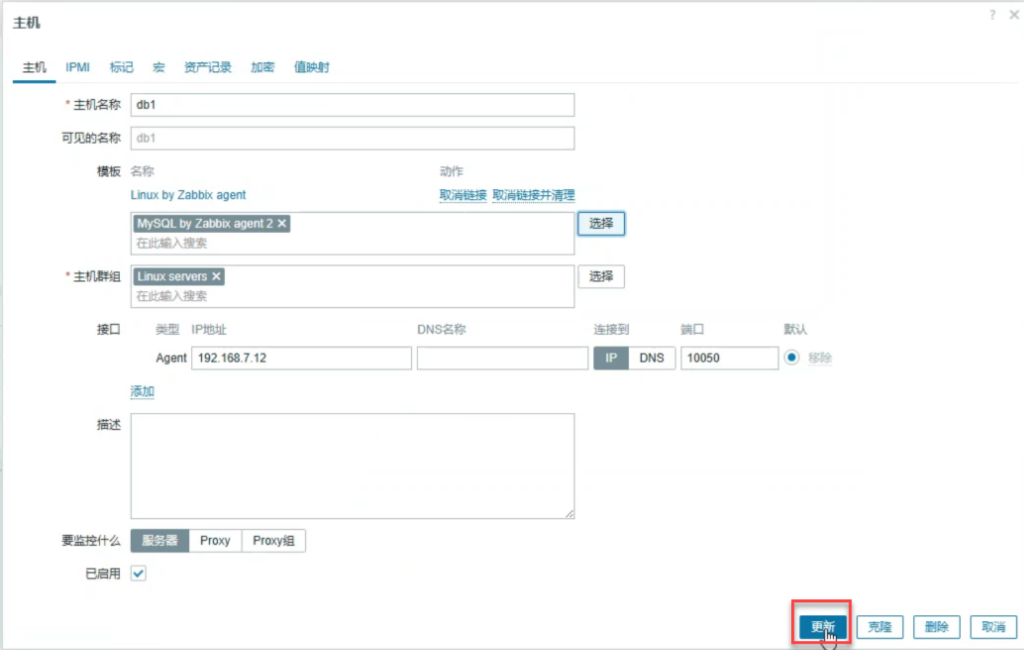The height and width of the screenshot is (650, 1024).
Task: Remove the Linux servers group tag
Action: pyautogui.click(x=216, y=276)
